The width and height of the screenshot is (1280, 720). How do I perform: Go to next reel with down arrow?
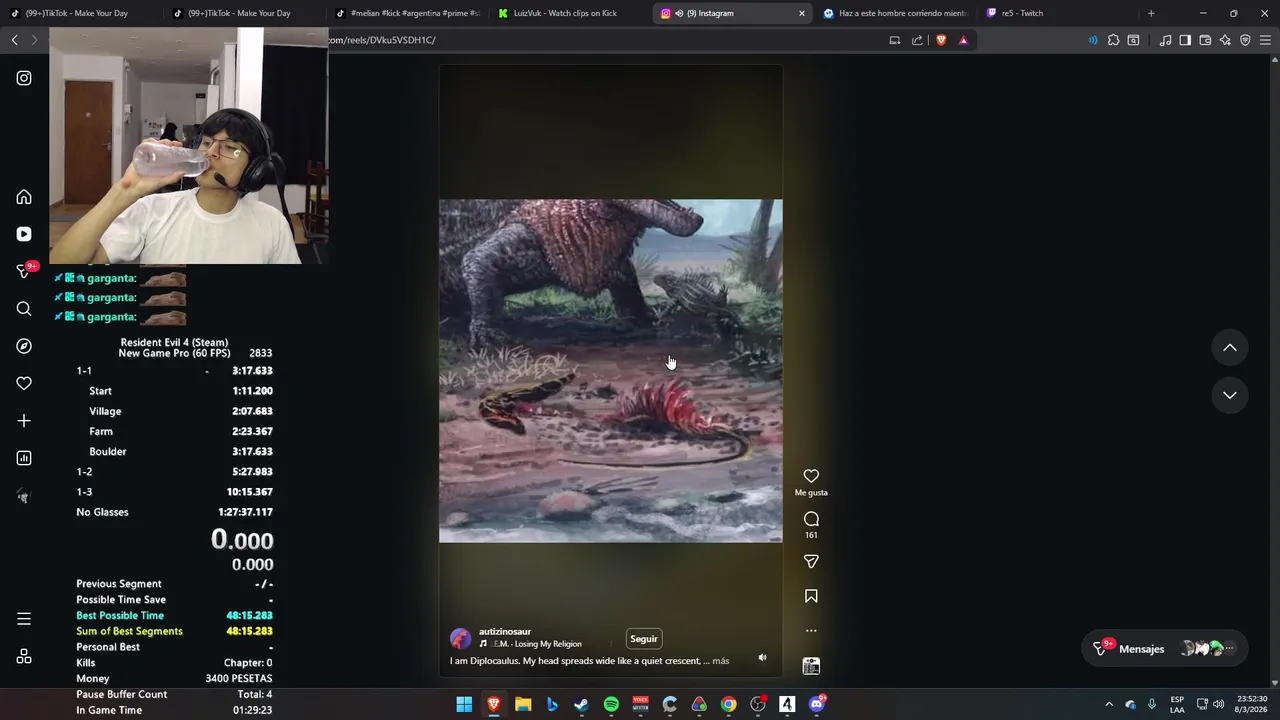pos(1230,395)
